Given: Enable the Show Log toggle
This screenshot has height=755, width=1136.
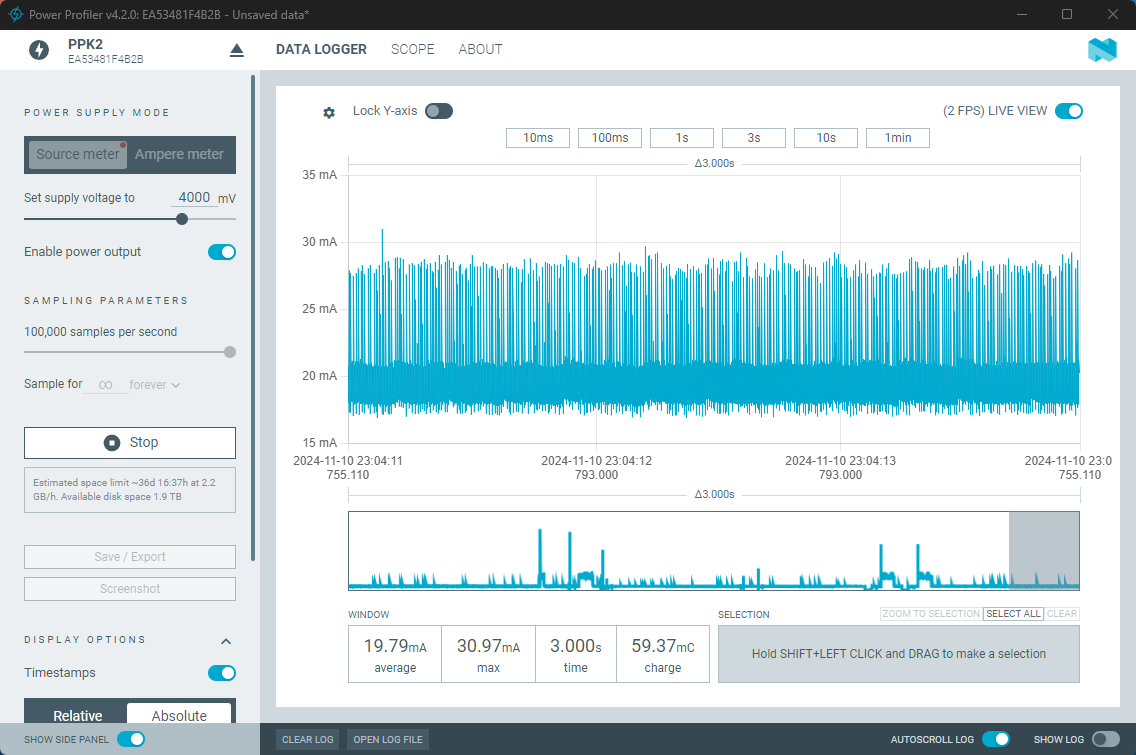Looking at the screenshot, I should pyautogui.click(x=1105, y=739).
